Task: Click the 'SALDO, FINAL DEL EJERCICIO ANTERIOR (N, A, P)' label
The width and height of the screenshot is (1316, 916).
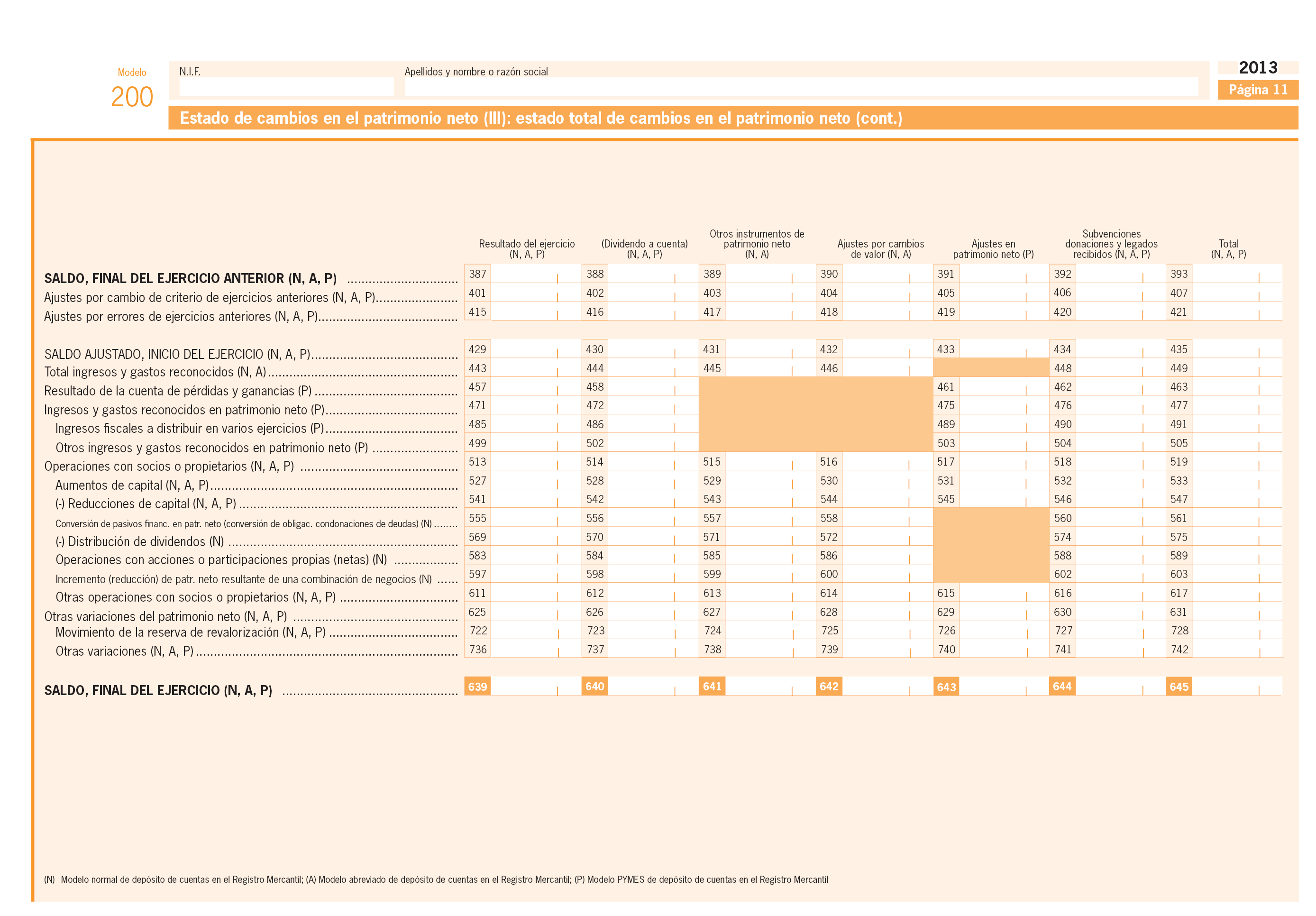Action: click(190, 278)
